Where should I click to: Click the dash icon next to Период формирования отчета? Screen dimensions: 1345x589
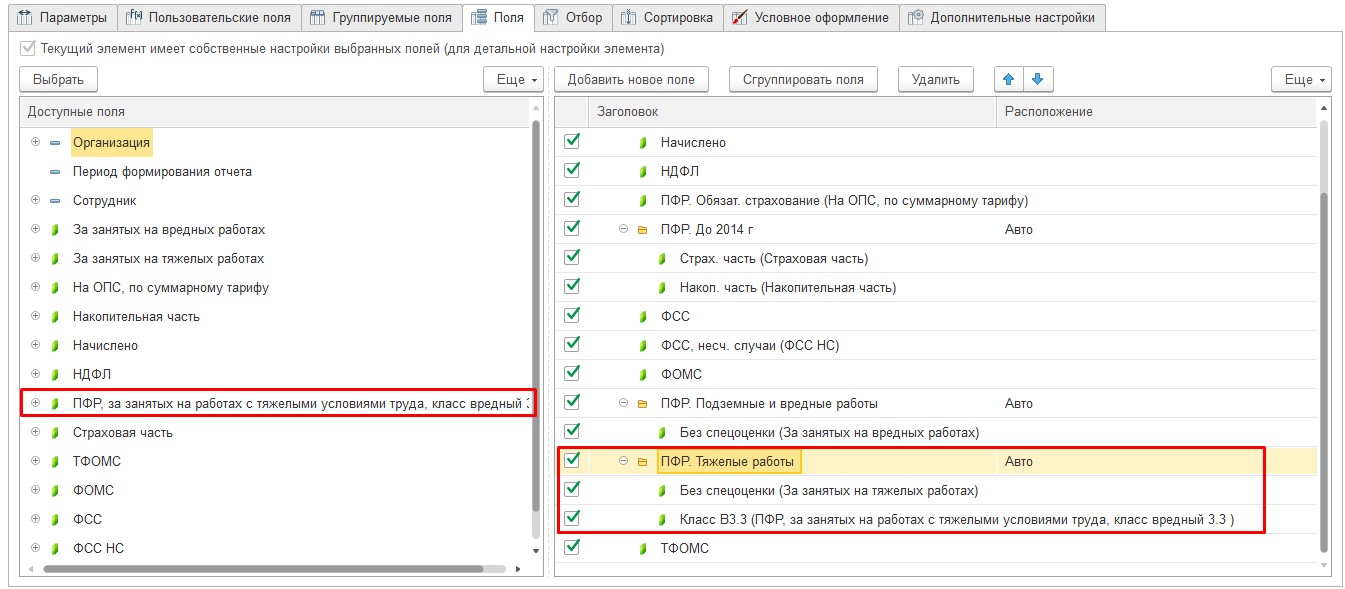pos(55,172)
